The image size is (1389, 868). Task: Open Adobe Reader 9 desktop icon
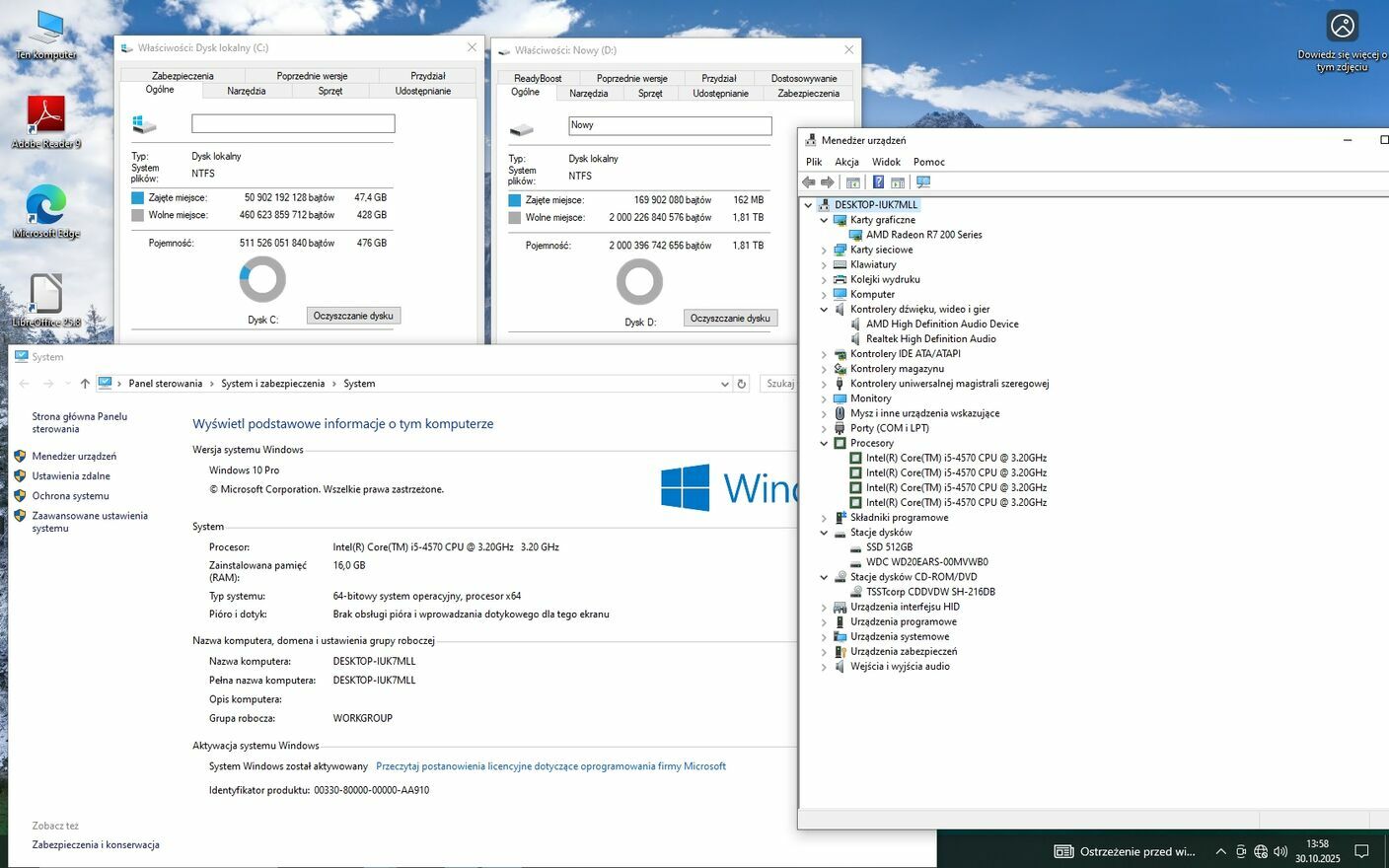tap(45, 118)
